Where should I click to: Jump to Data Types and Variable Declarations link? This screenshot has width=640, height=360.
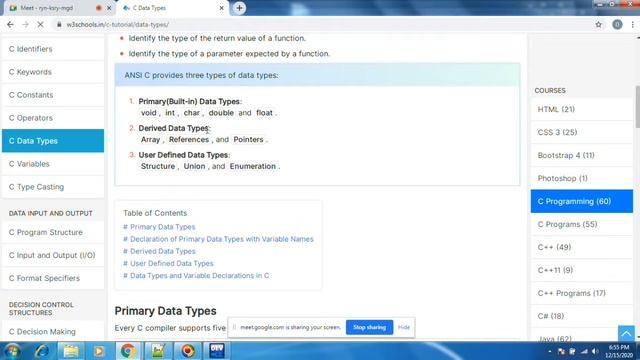pos(196,276)
